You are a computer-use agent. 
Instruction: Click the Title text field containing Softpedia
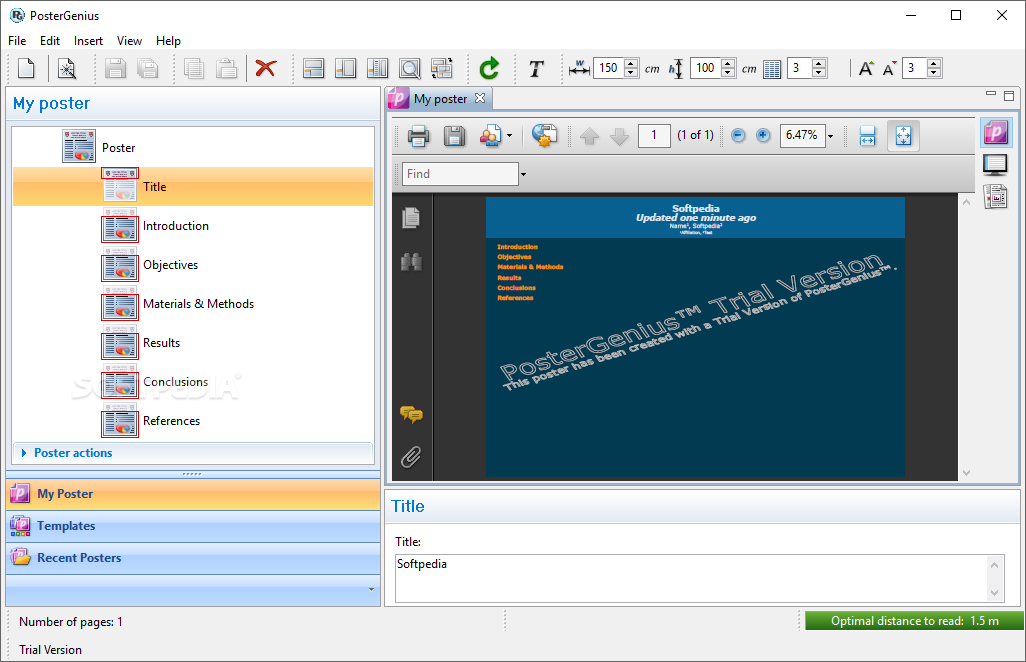(x=691, y=578)
